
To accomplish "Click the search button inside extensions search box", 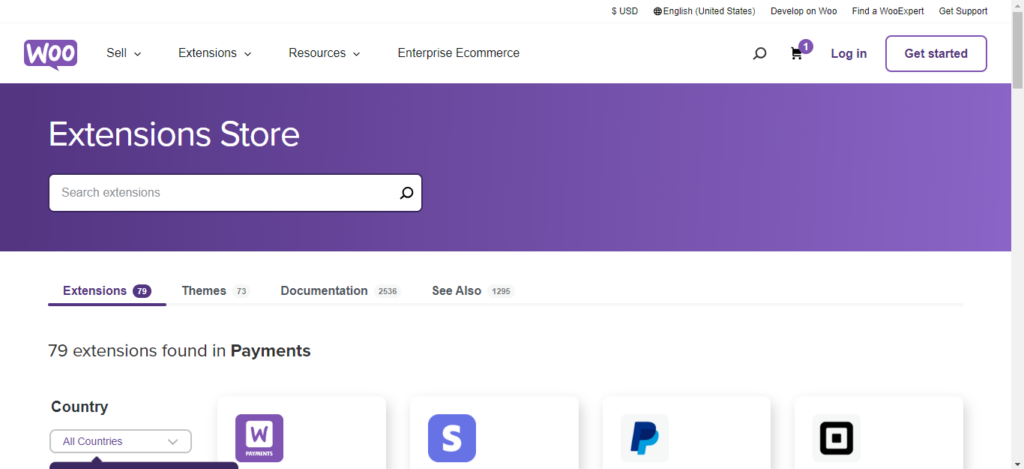I will (406, 193).
